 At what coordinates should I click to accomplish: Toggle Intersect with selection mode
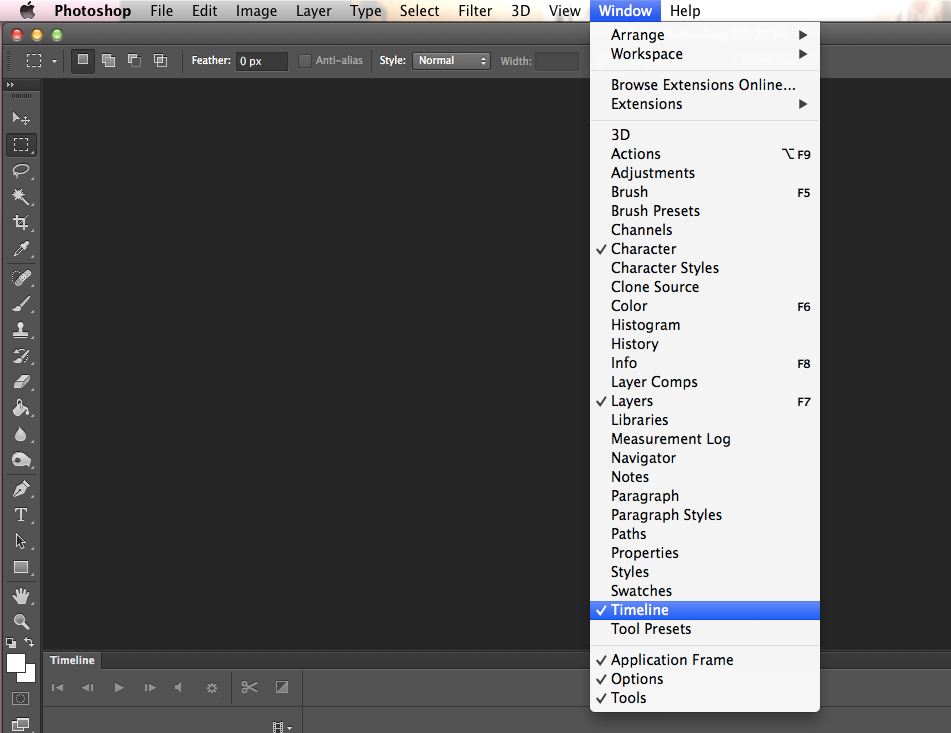[x=161, y=60]
